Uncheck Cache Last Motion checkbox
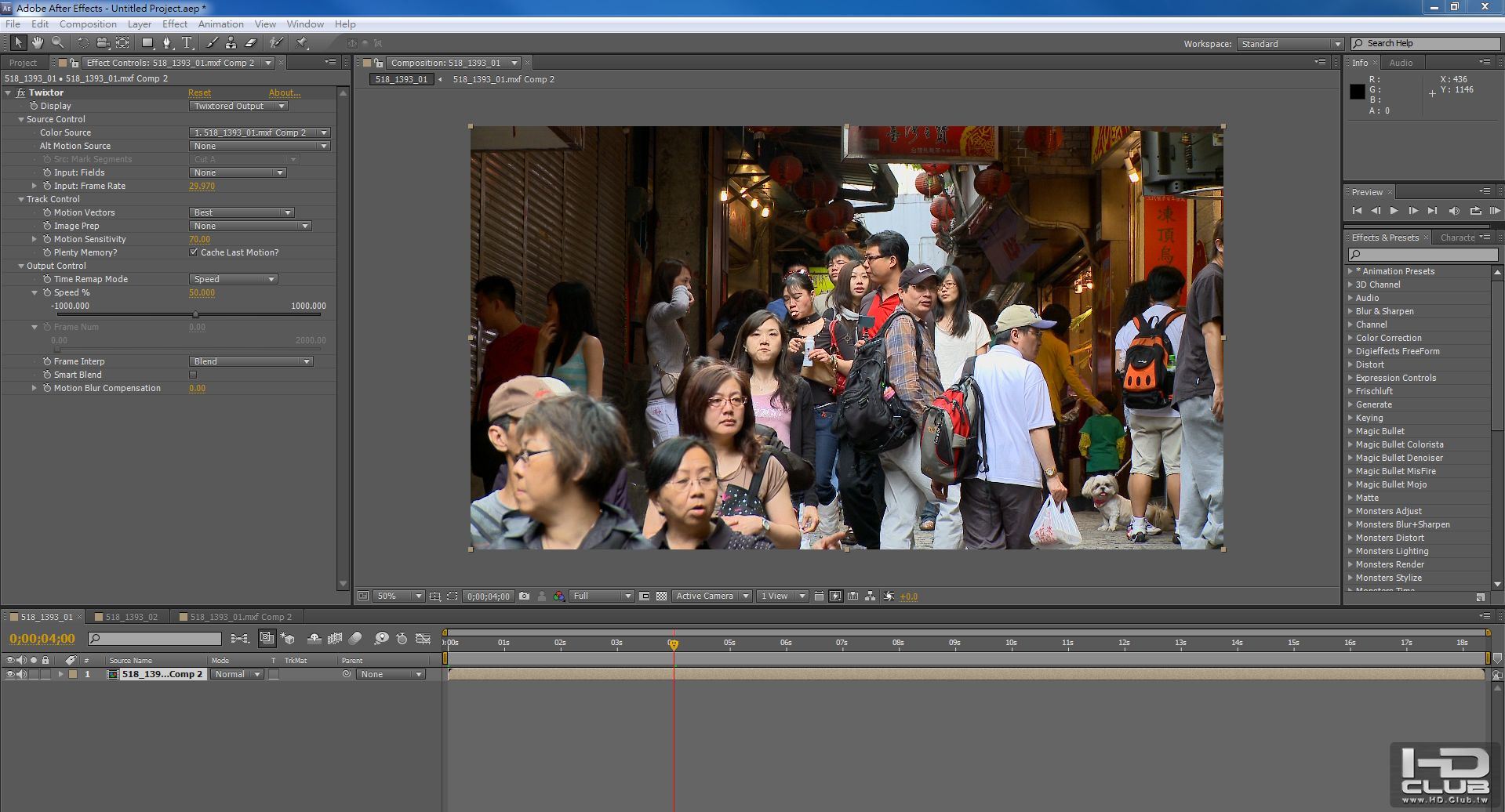 point(194,252)
